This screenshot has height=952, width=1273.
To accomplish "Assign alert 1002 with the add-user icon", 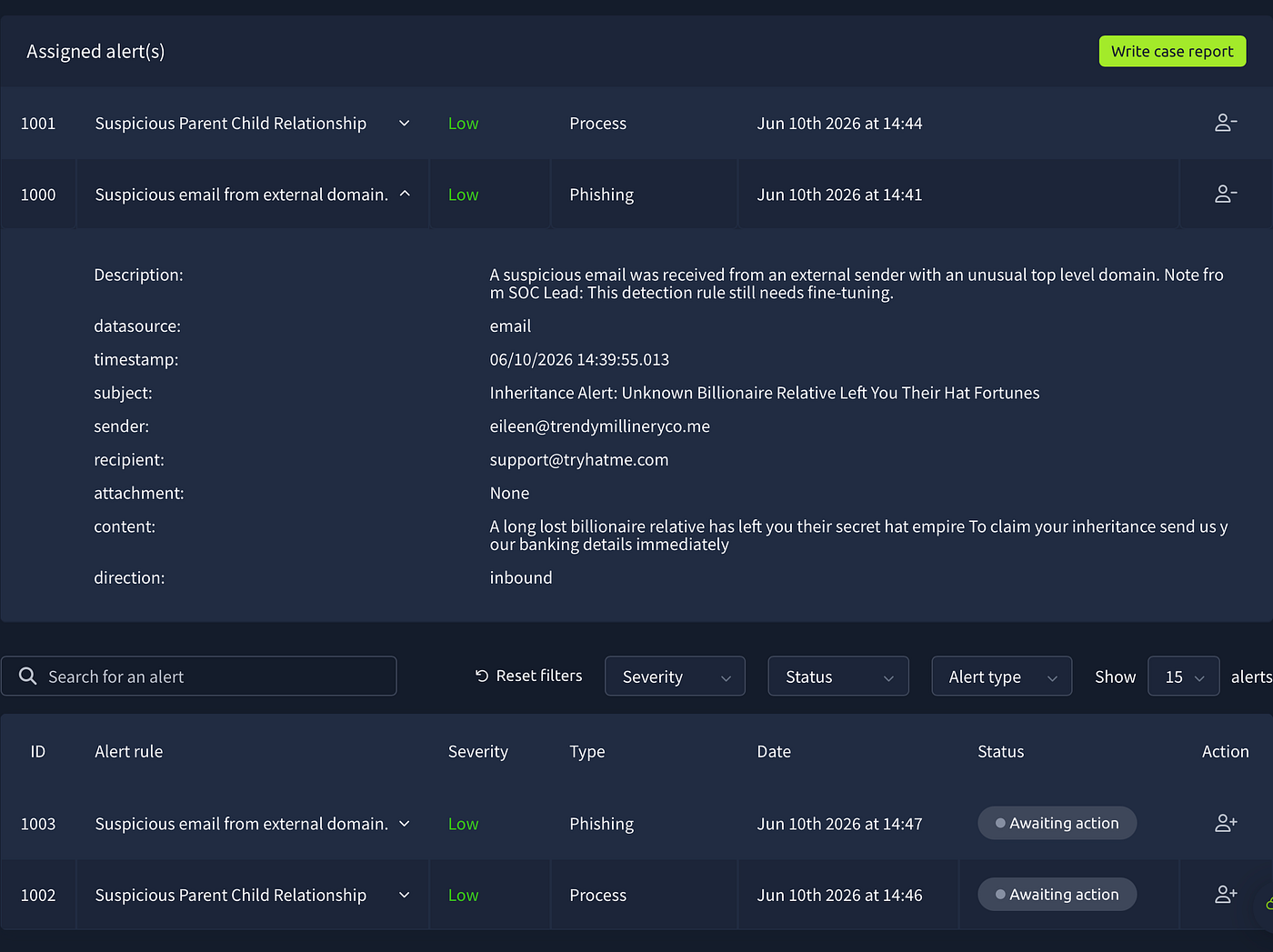I will (x=1226, y=895).
